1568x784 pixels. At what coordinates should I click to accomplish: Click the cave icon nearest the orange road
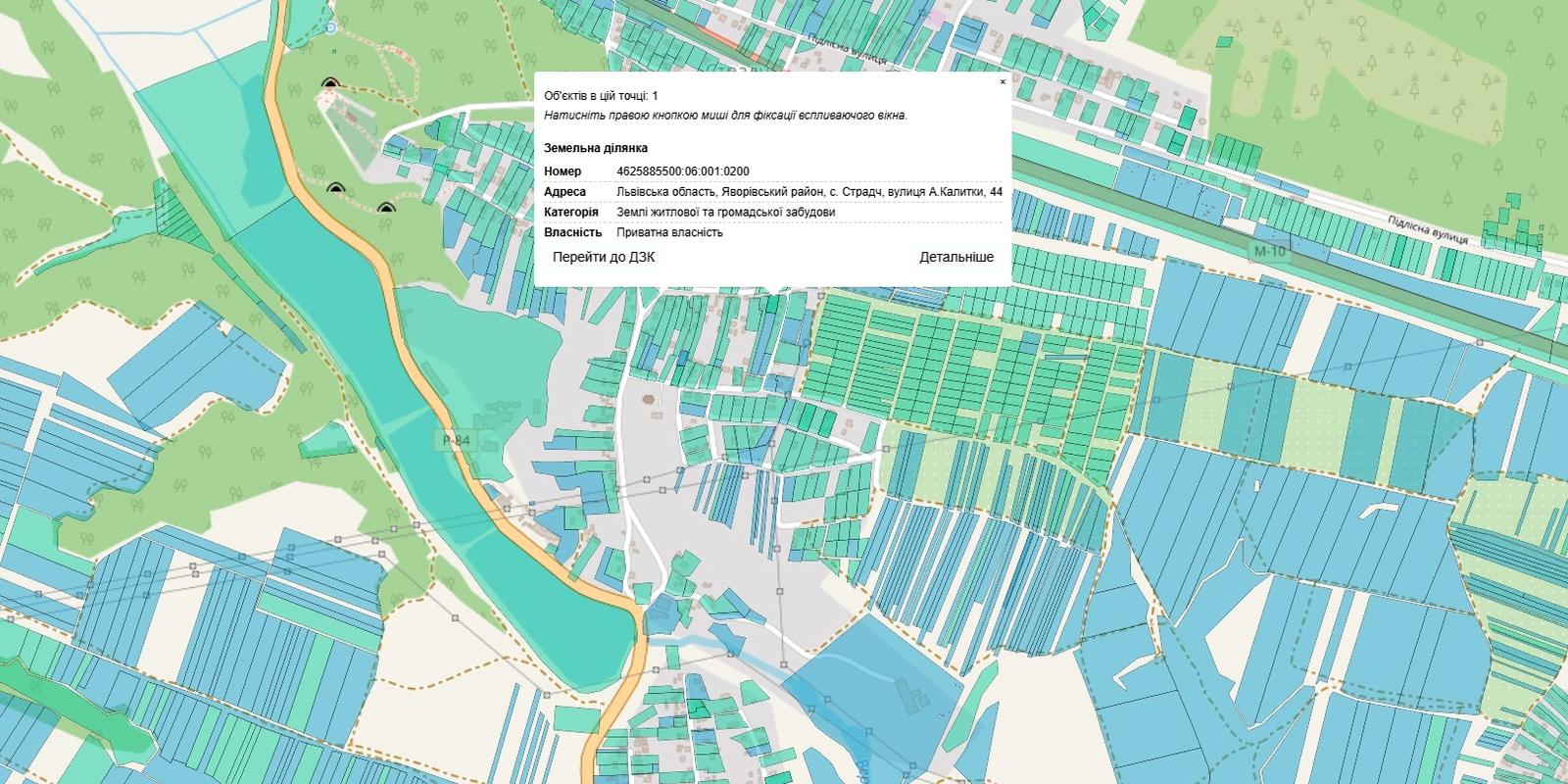[337, 187]
